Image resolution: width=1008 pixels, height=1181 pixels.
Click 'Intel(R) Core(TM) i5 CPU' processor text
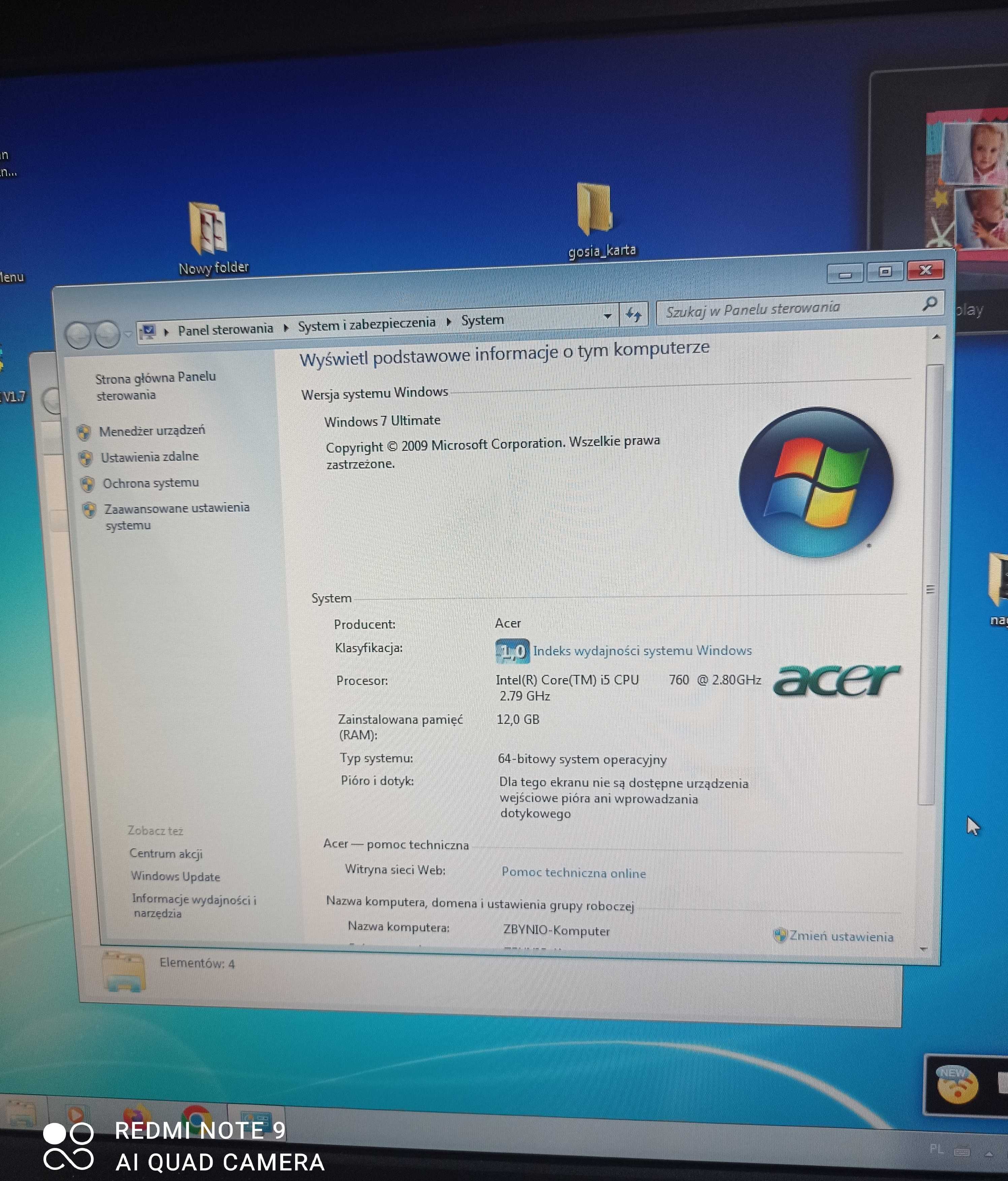pyautogui.click(x=568, y=680)
